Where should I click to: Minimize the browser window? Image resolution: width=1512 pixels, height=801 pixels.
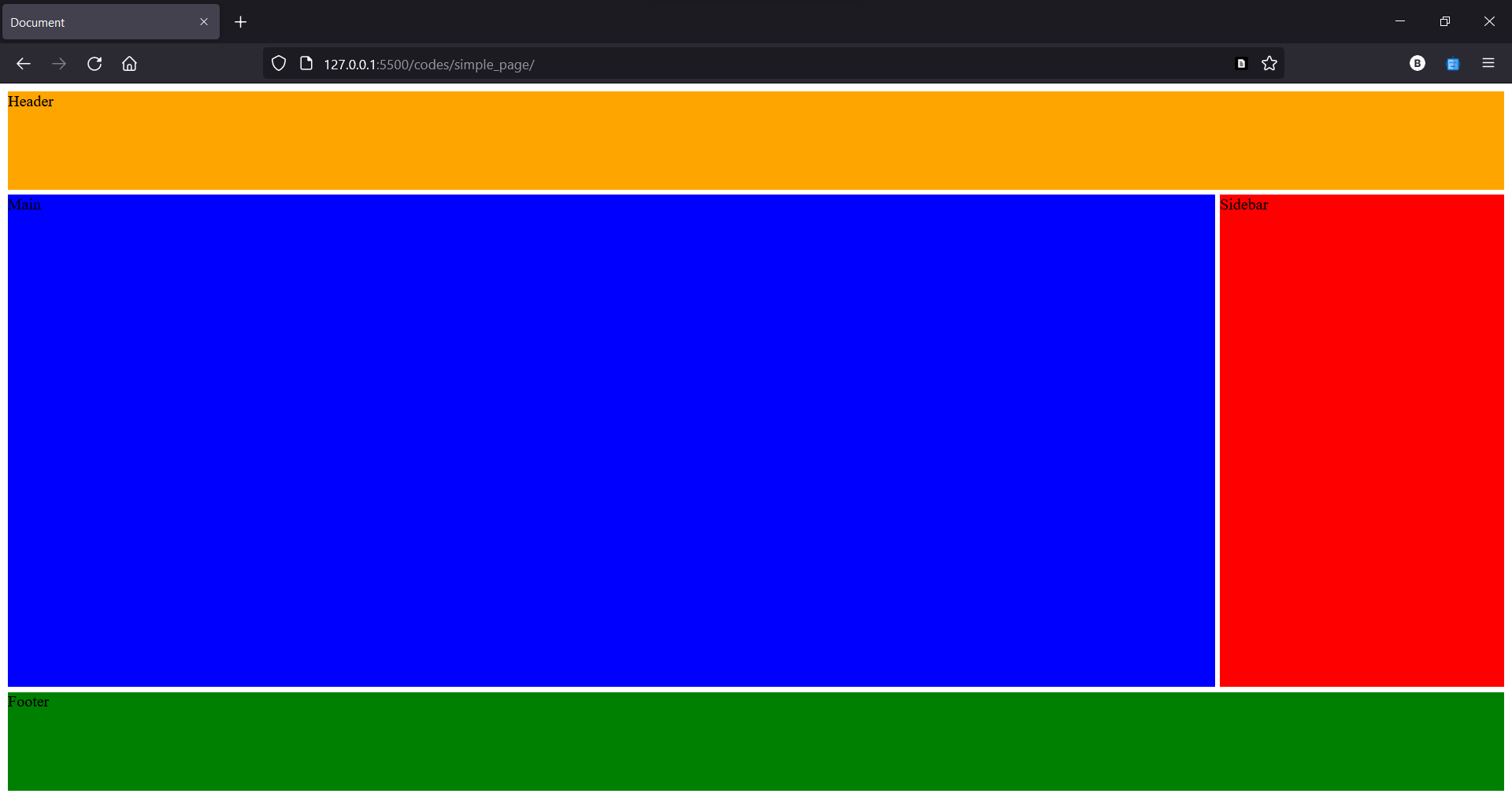click(x=1400, y=21)
